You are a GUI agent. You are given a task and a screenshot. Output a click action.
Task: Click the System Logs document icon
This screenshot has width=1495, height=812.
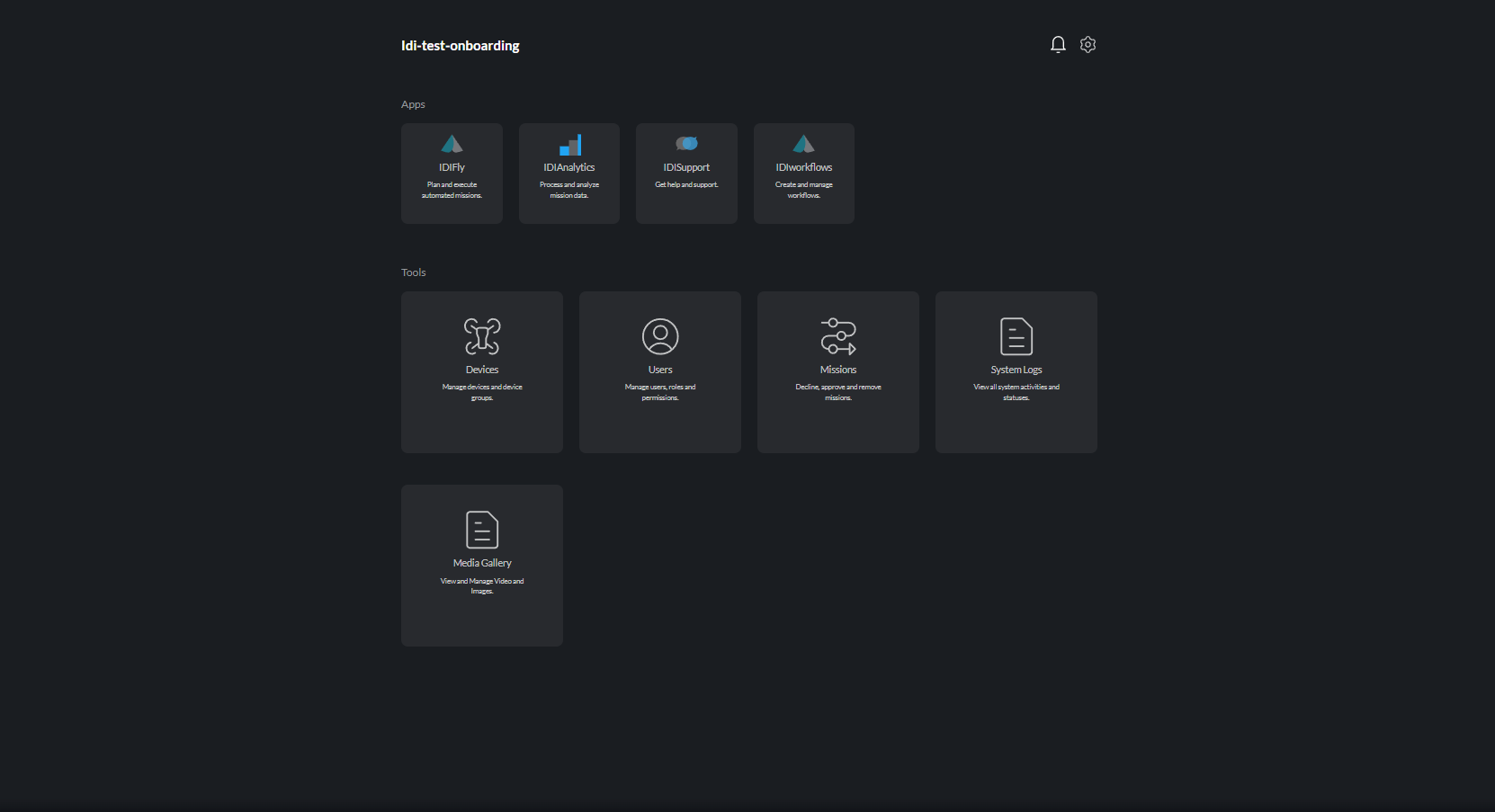tap(1016, 336)
